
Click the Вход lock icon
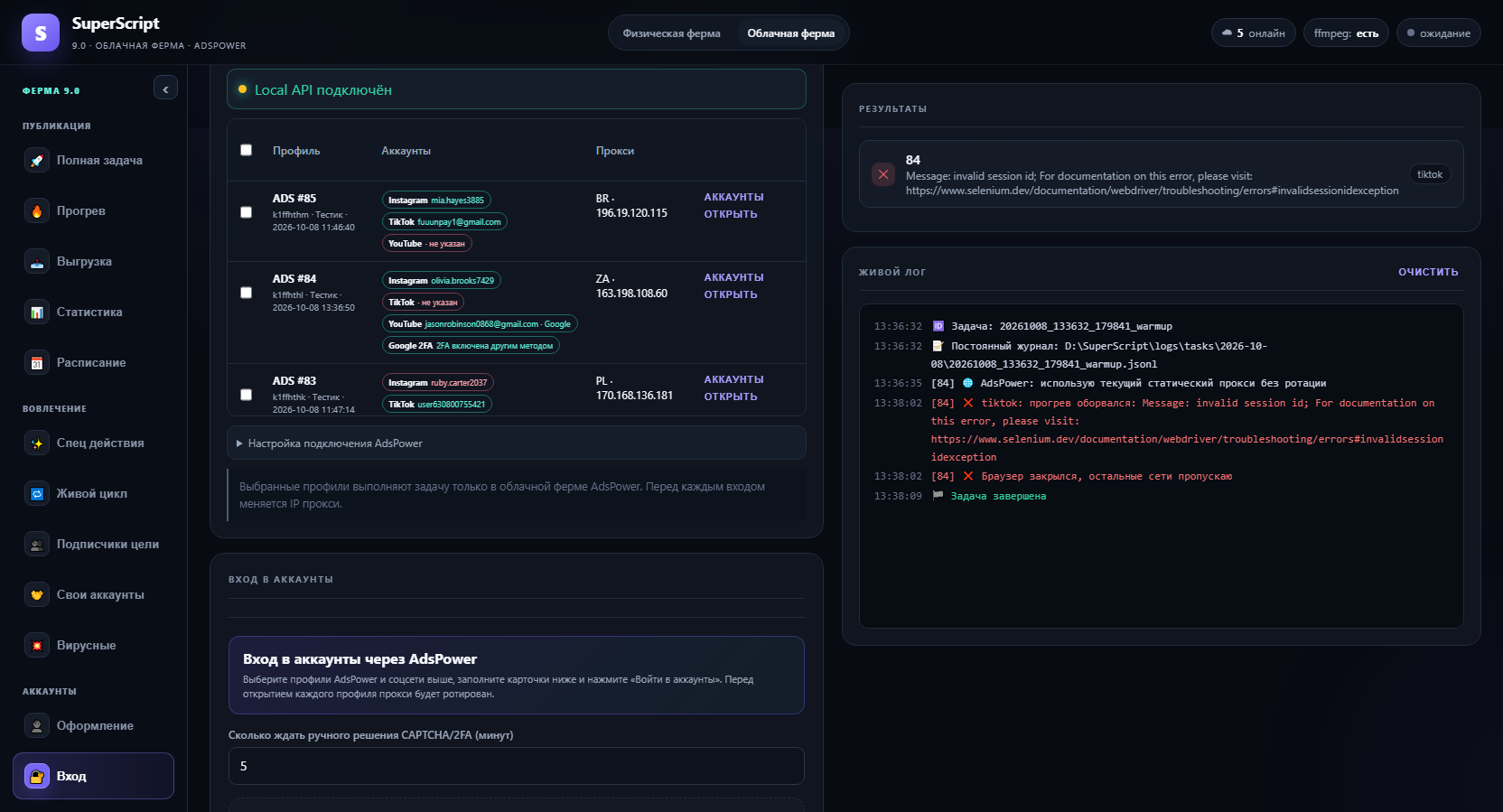click(37, 776)
